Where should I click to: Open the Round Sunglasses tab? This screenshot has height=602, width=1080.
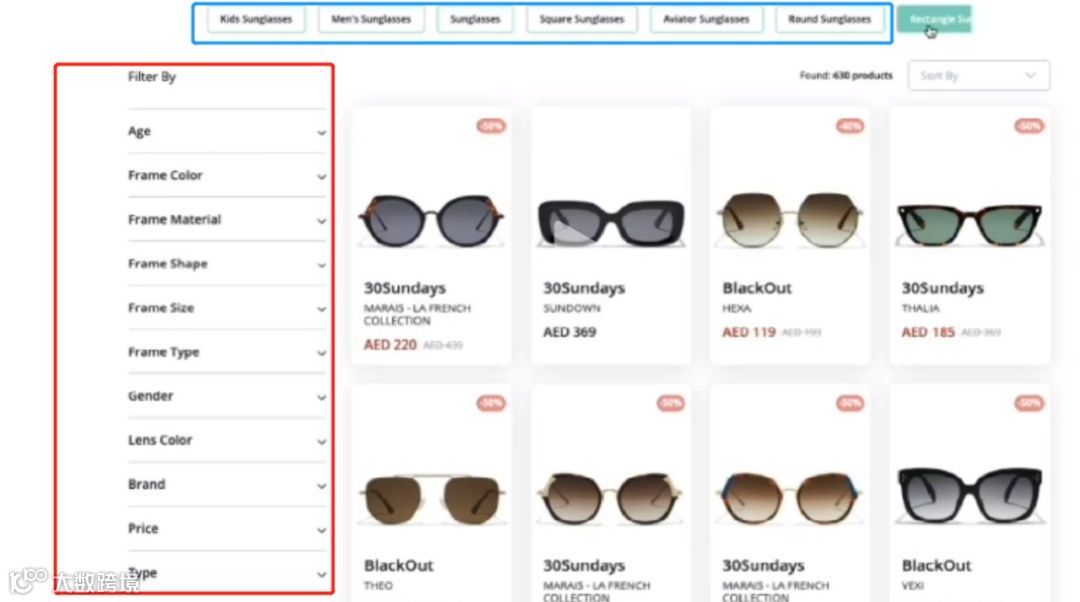click(x=829, y=19)
